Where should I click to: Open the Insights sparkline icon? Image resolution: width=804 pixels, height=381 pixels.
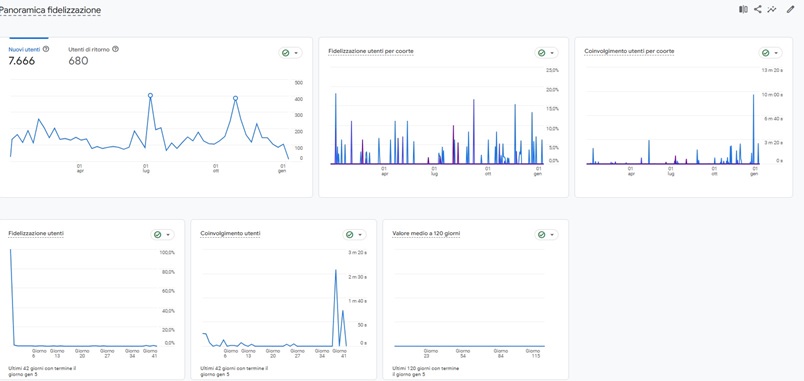[x=772, y=9]
